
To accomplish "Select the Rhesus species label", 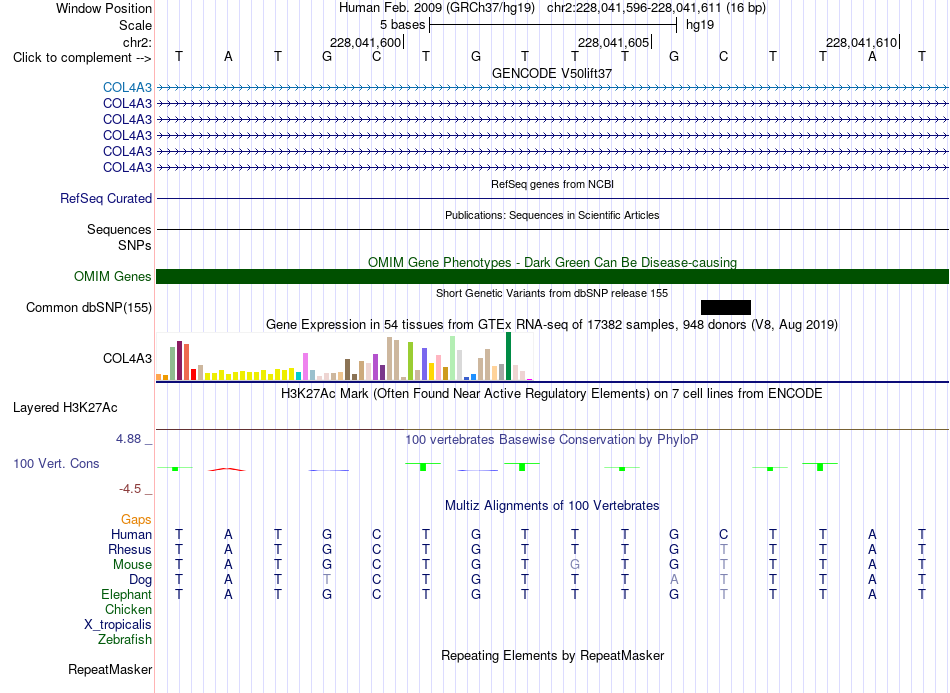I will tap(130, 550).
